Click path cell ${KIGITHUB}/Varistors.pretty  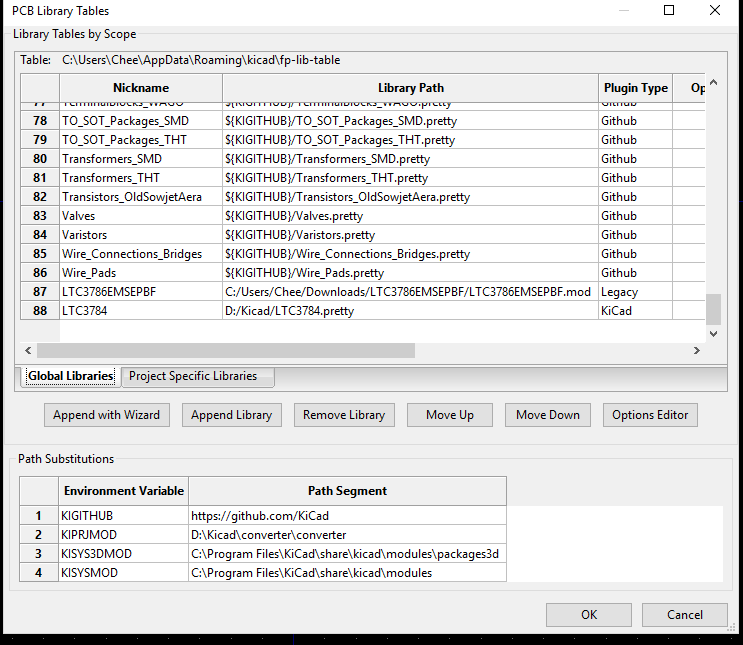pyautogui.click(x=410, y=235)
